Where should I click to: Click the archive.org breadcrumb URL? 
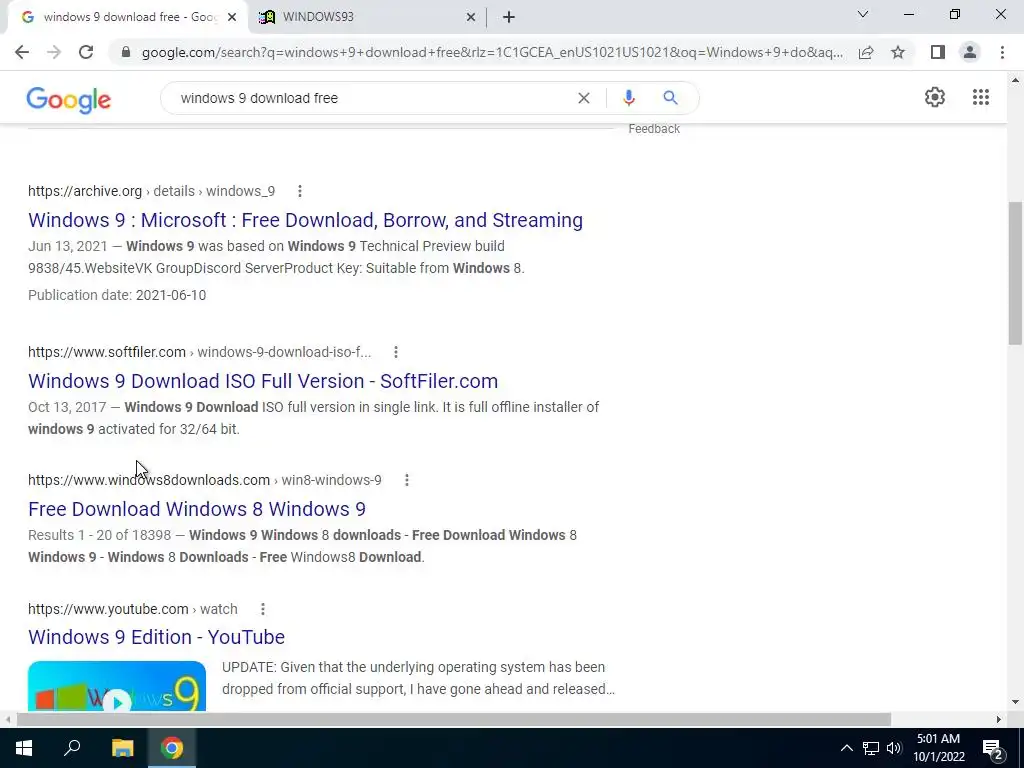point(152,191)
